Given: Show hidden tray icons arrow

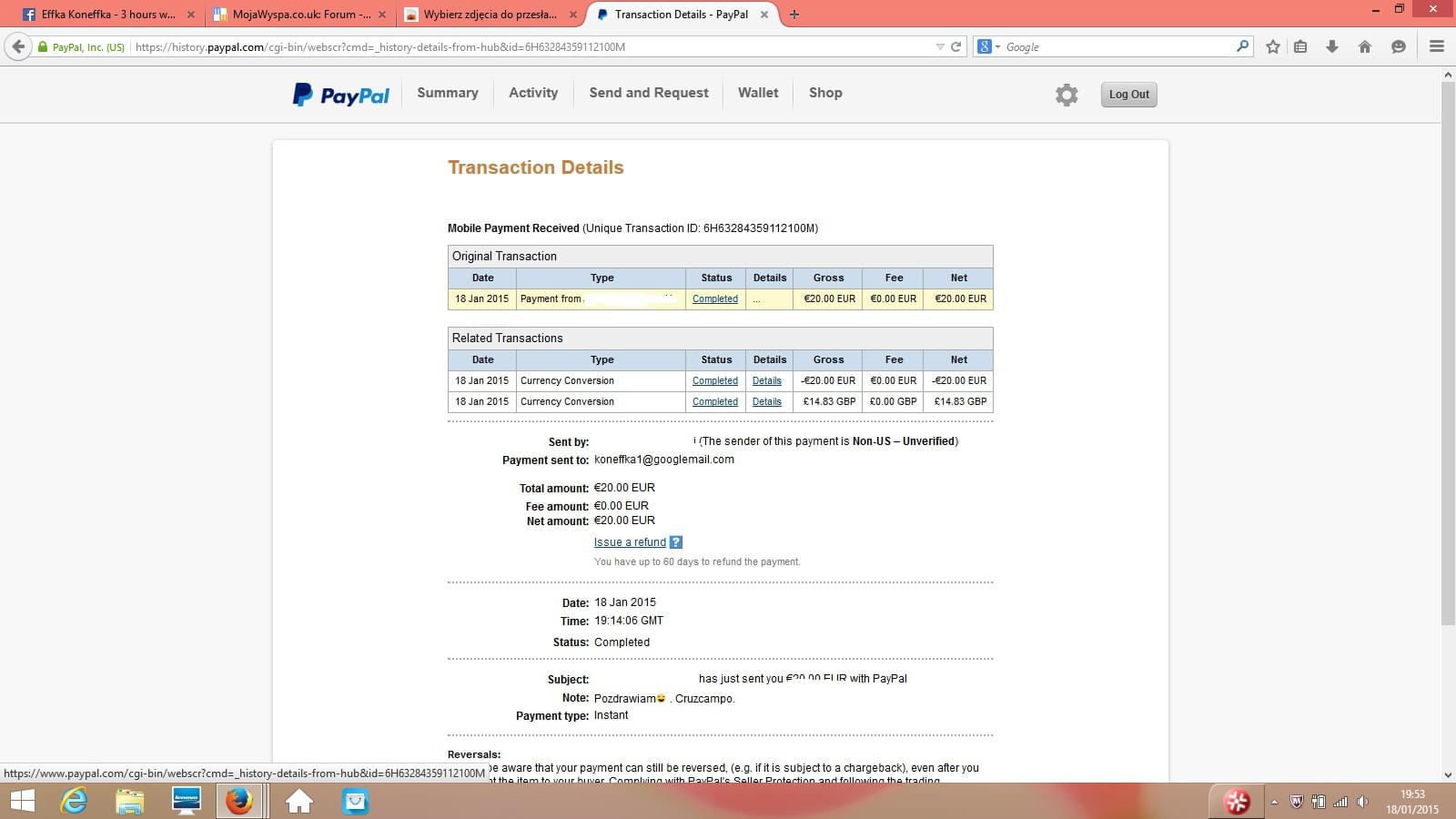Looking at the screenshot, I should click(1274, 802).
